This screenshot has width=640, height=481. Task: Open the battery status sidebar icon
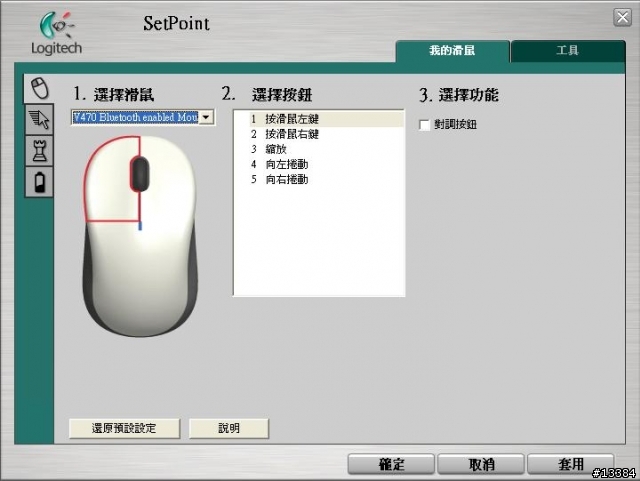(x=39, y=182)
